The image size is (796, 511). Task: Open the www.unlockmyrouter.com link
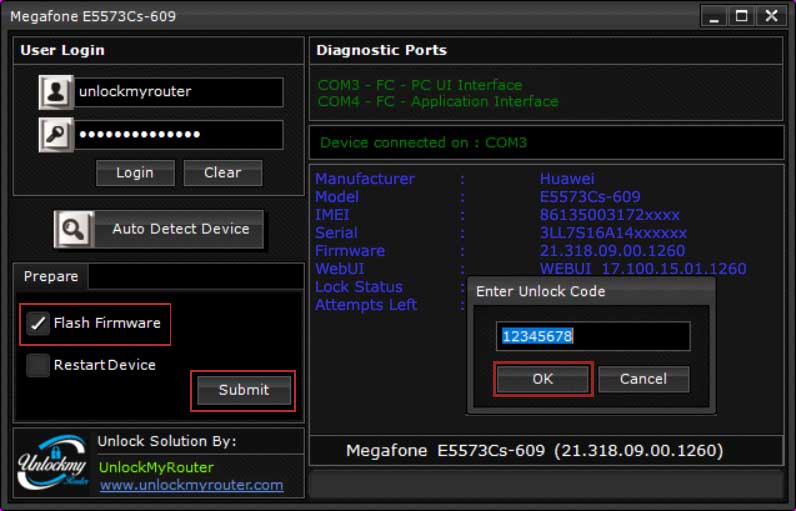191,485
